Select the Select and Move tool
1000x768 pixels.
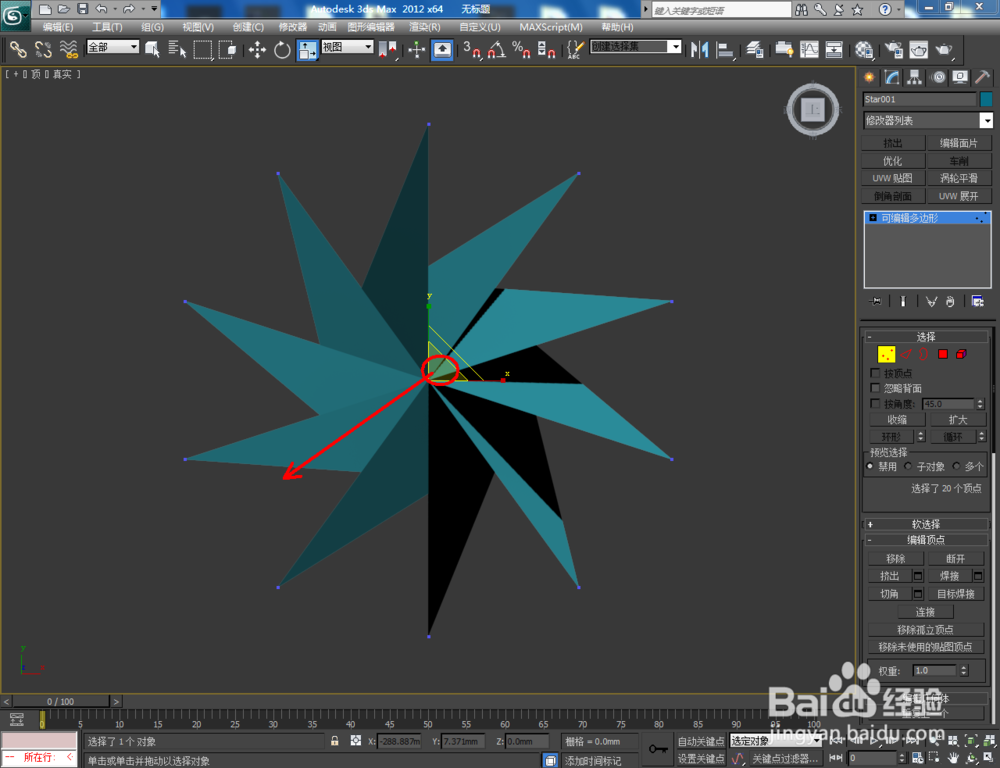point(257,49)
